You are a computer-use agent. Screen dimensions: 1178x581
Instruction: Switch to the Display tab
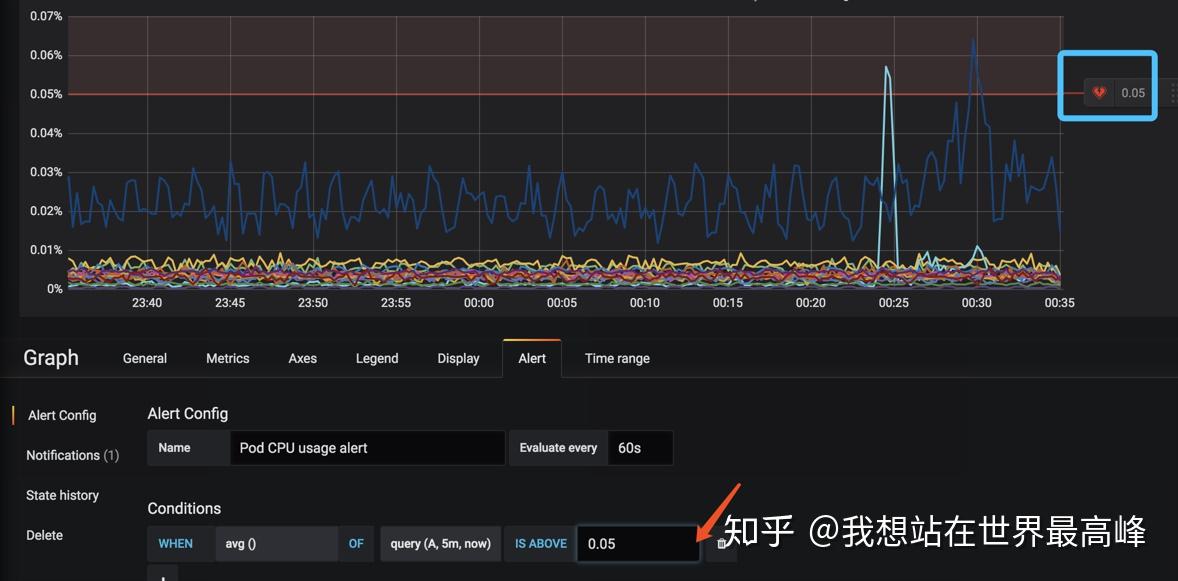(x=457, y=358)
